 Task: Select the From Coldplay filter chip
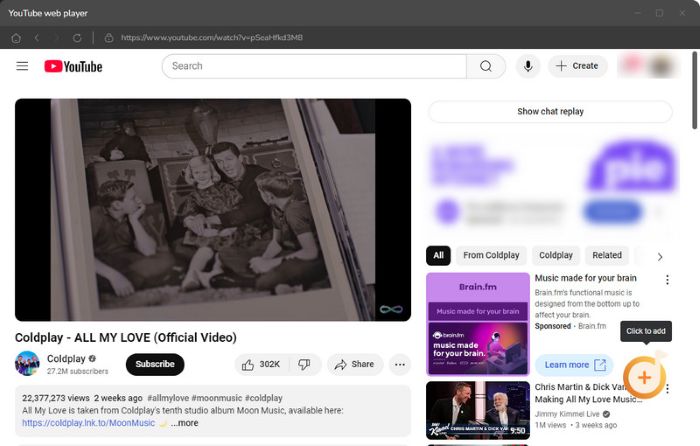pyautogui.click(x=491, y=255)
